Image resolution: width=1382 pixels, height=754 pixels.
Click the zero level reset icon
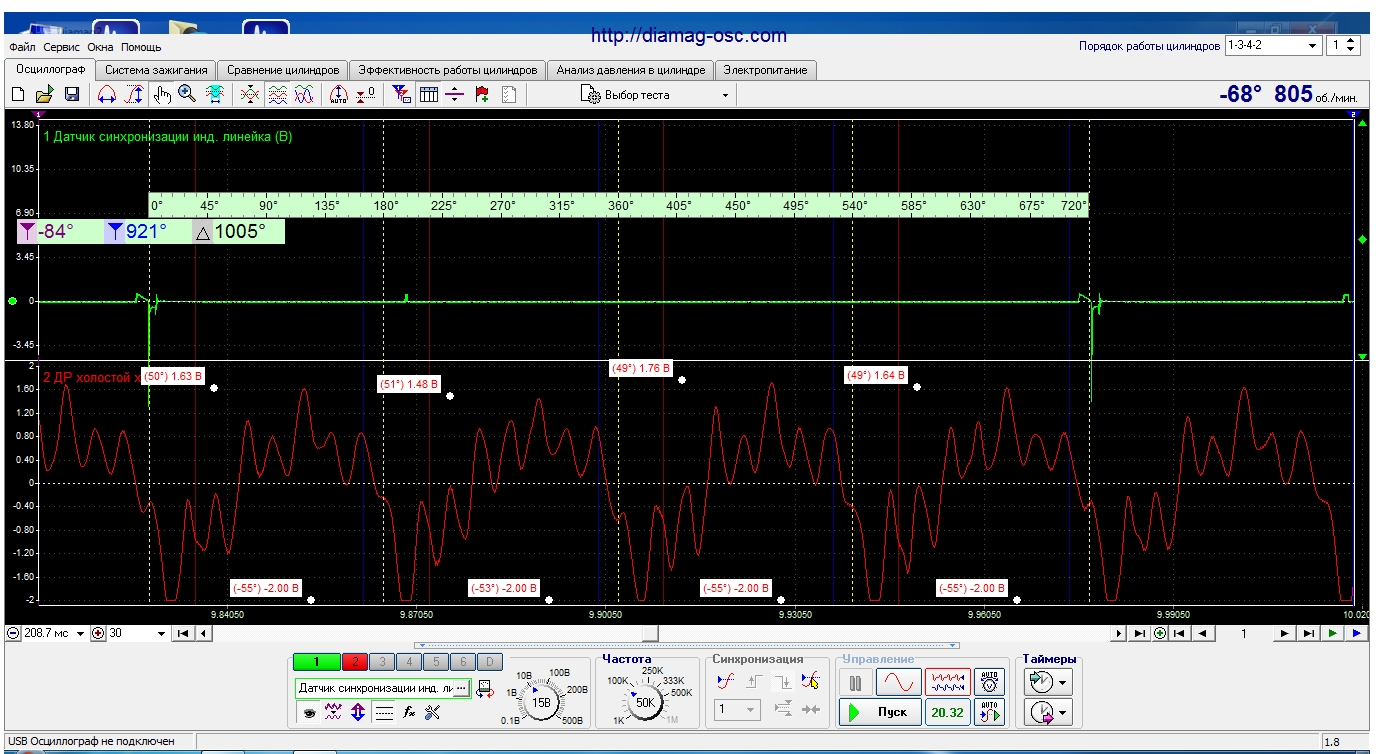[366, 94]
